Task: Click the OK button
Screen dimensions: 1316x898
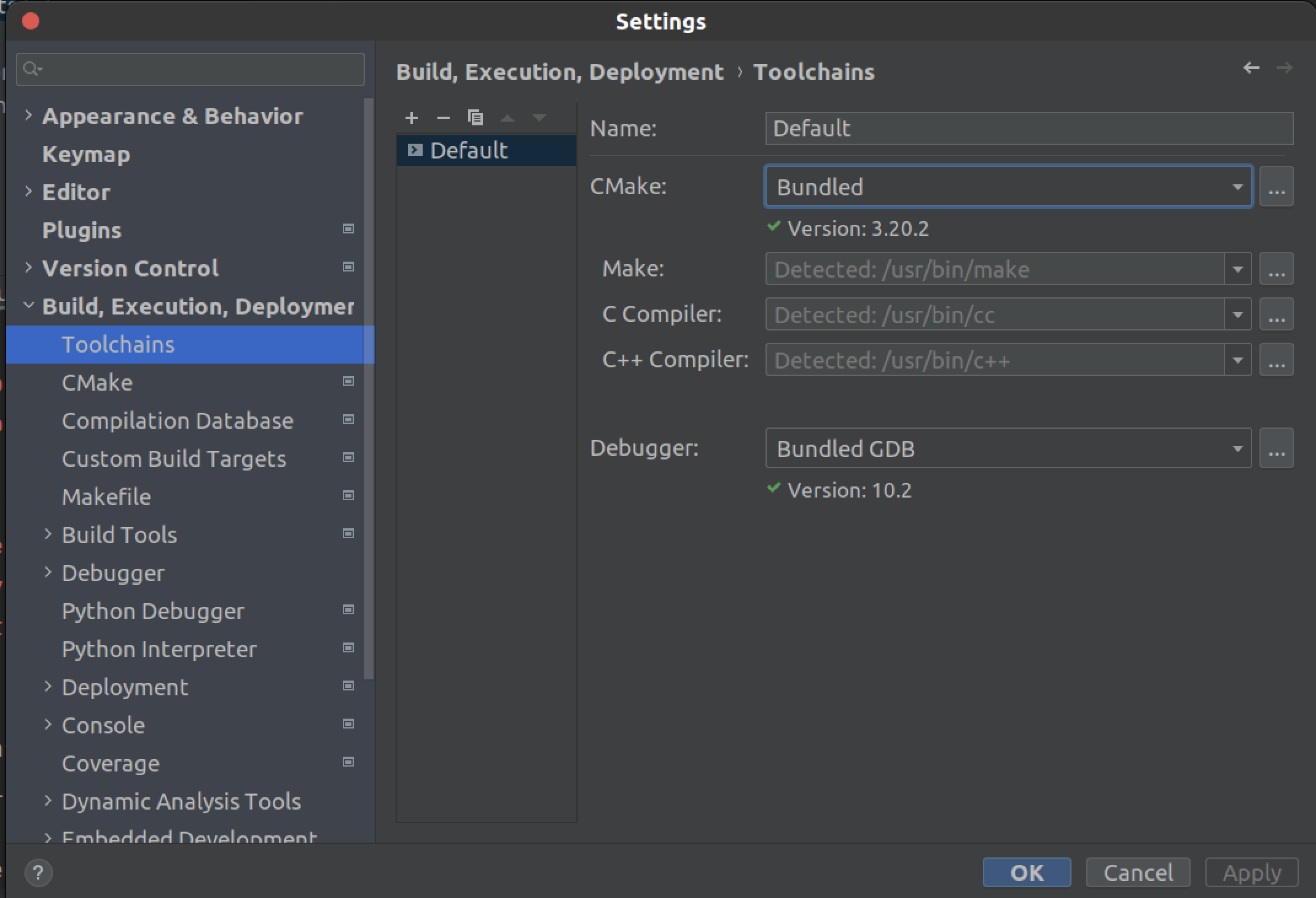Action: tap(1027, 872)
